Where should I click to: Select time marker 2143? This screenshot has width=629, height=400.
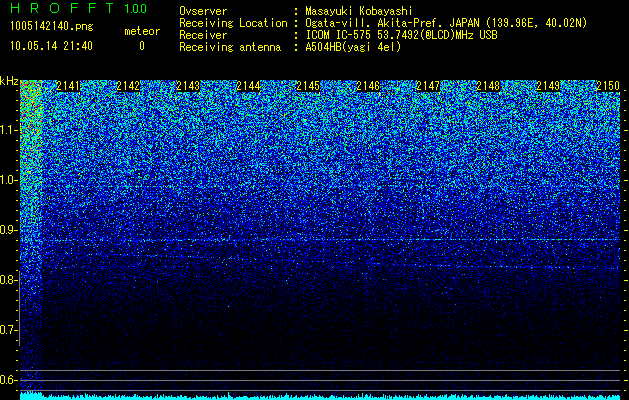(188, 86)
